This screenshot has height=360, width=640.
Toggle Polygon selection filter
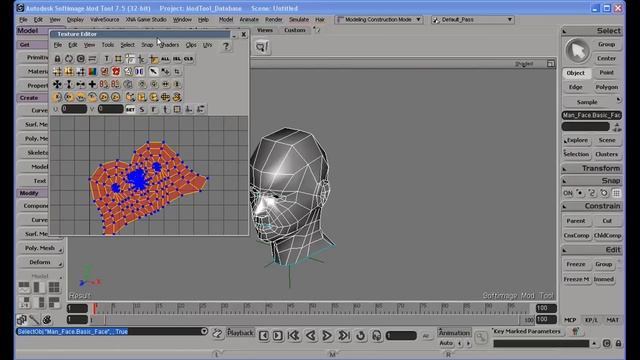tap(607, 87)
